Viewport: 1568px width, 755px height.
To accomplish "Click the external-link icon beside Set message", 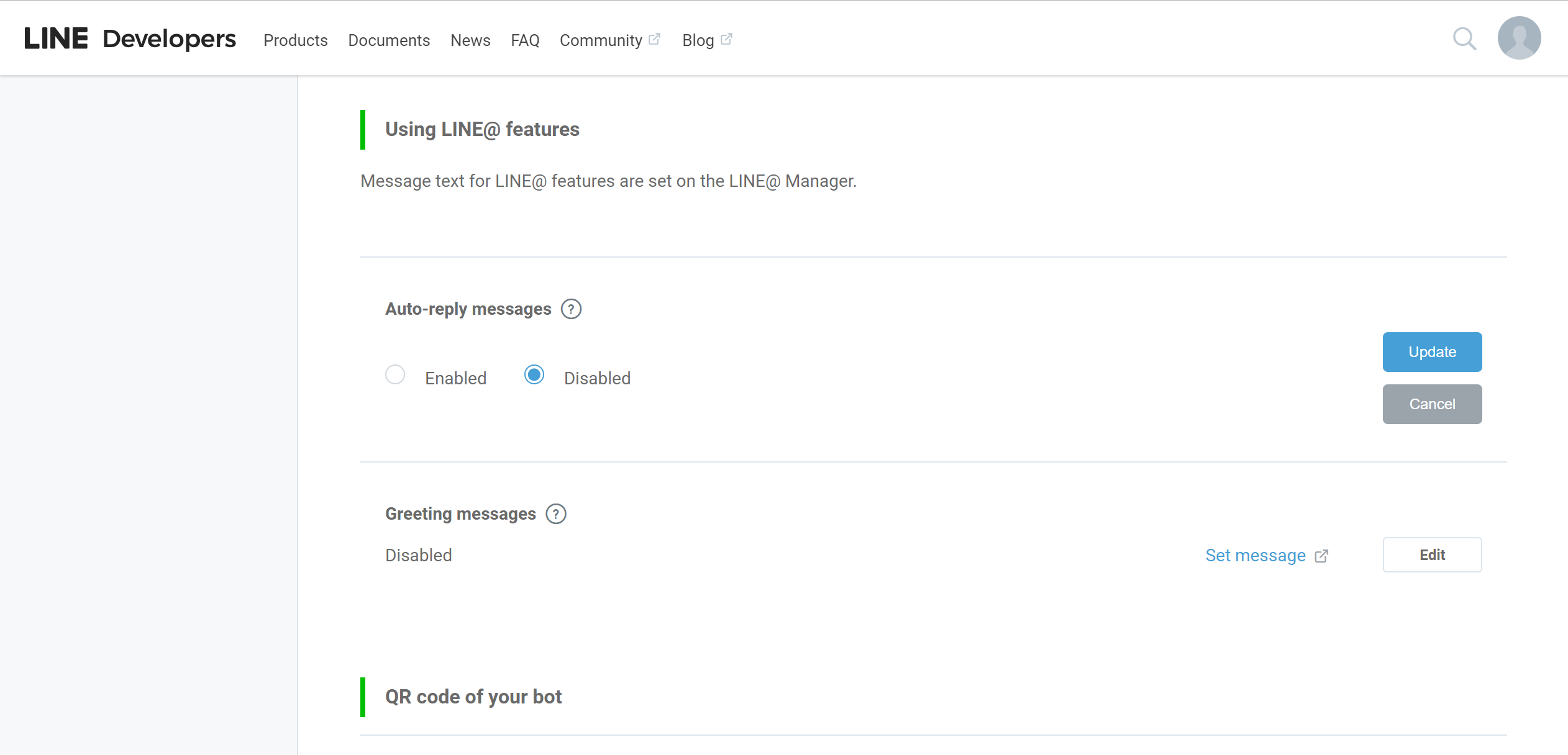I will pos(1321,556).
